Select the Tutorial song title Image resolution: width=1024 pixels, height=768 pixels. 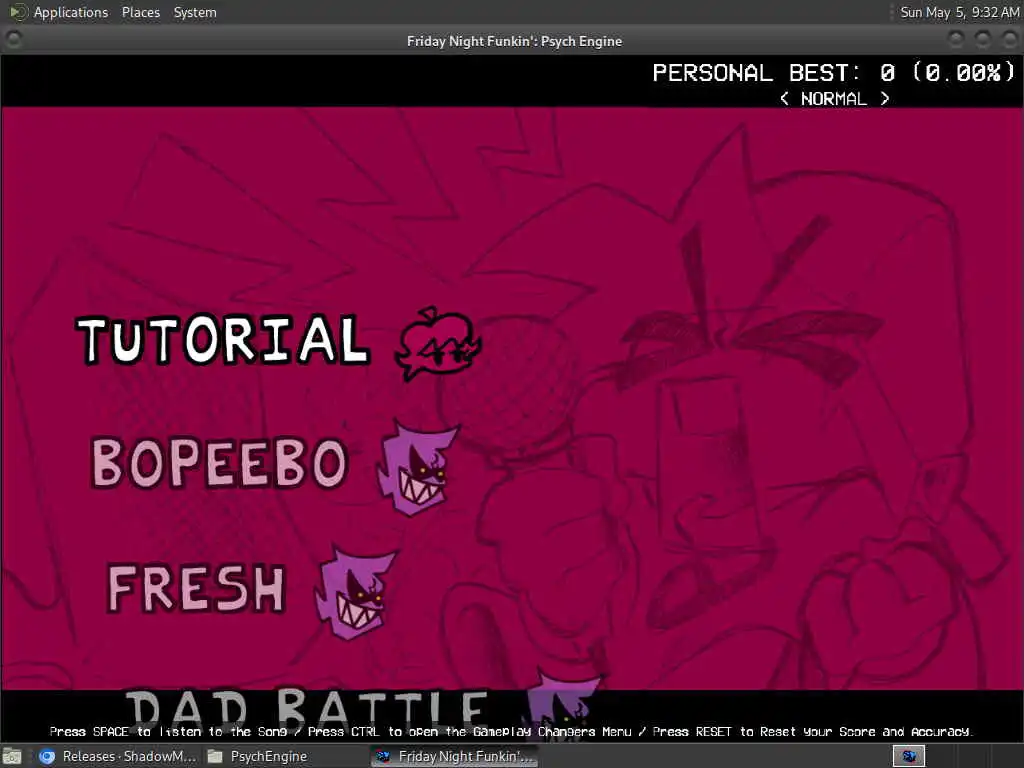tap(223, 339)
